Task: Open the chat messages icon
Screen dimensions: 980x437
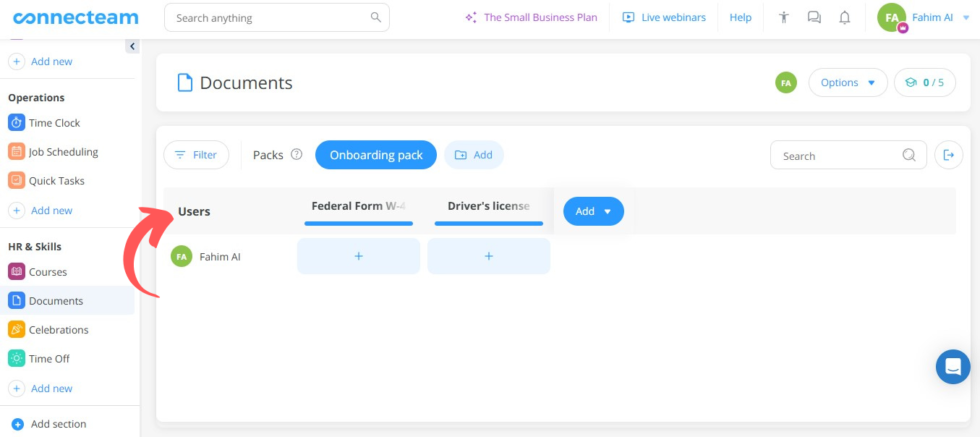Action: (814, 18)
